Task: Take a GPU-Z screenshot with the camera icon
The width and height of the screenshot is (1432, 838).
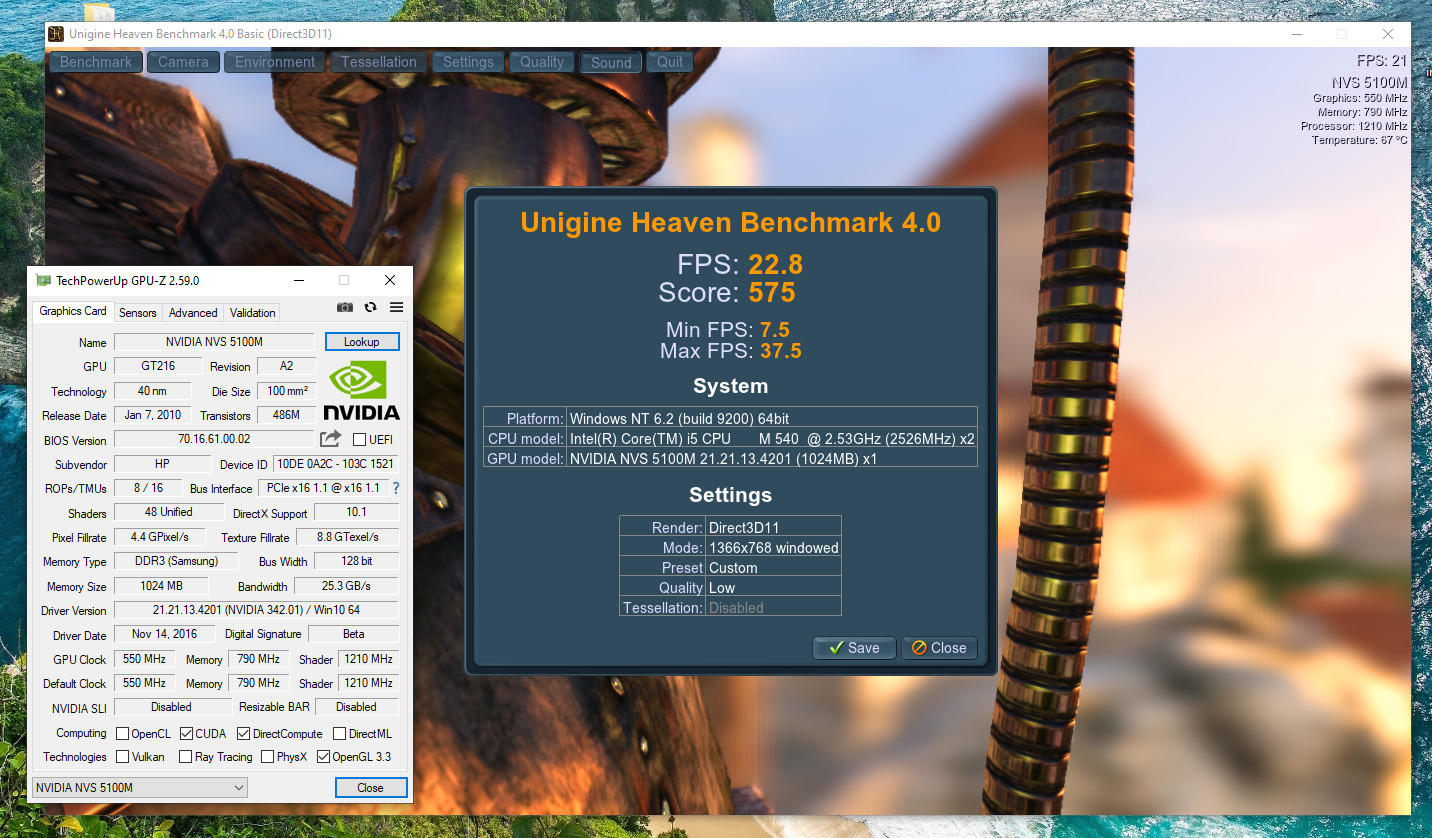Action: (345, 307)
